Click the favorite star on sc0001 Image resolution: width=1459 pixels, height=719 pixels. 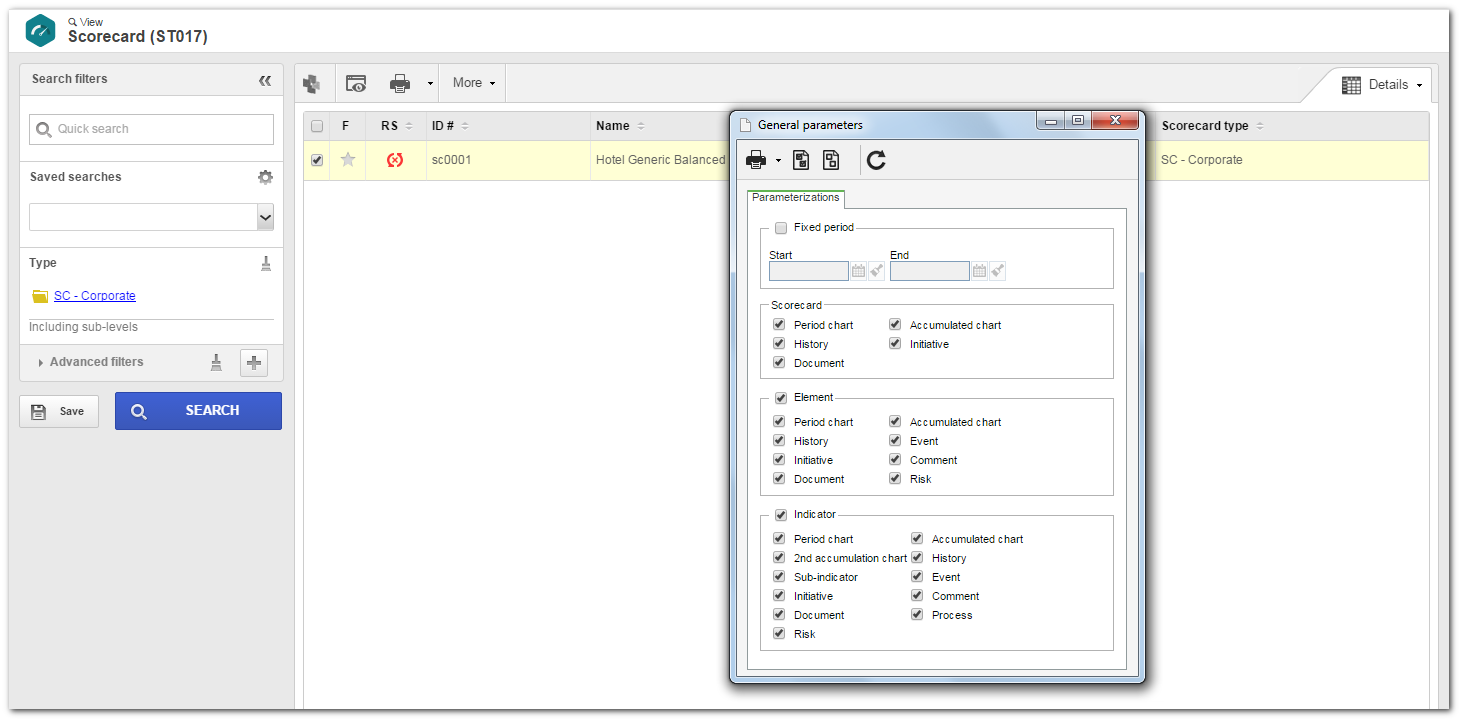coord(348,160)
